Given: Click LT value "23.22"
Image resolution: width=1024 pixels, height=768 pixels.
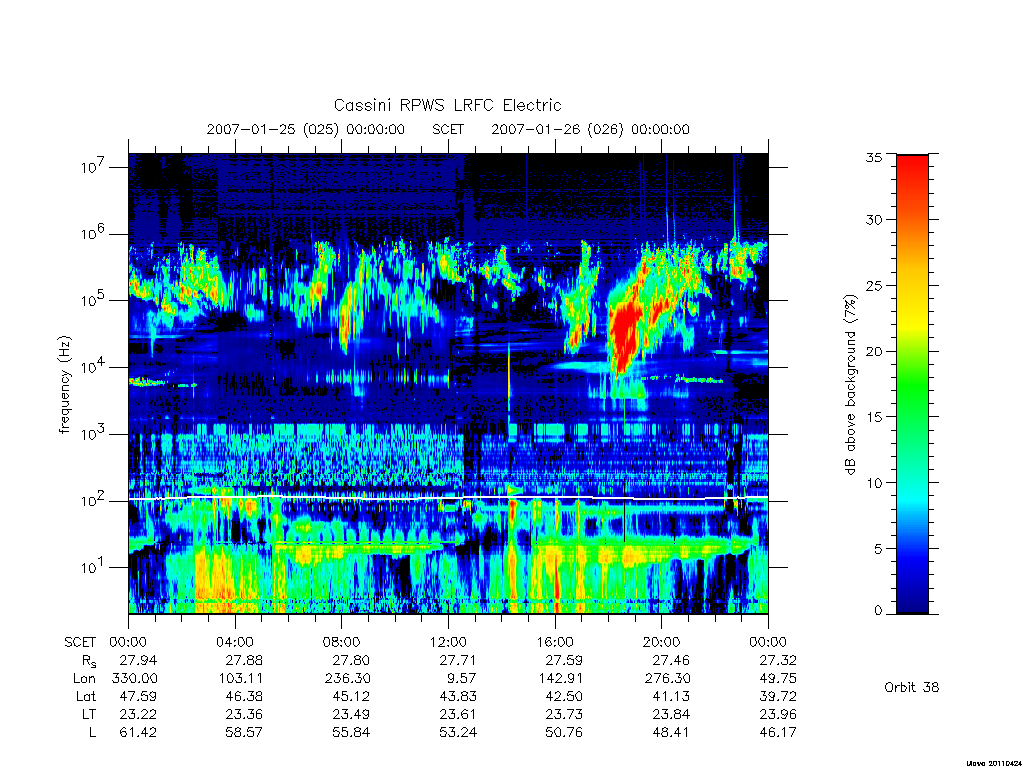Looking at the screenshot, I should click(x=138, y=714).
